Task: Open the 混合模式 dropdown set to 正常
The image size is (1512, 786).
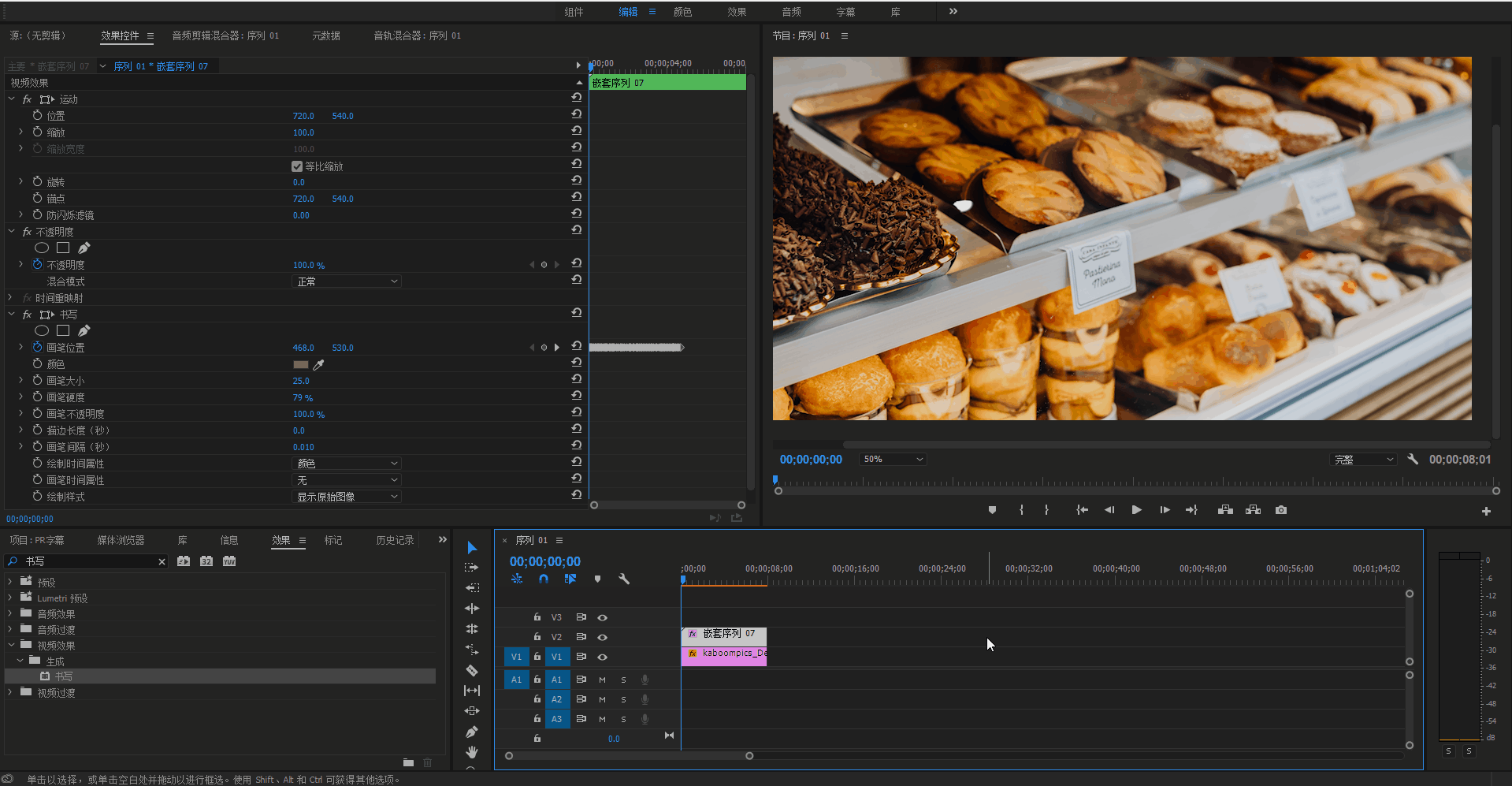Action: [x=347, y=281]
